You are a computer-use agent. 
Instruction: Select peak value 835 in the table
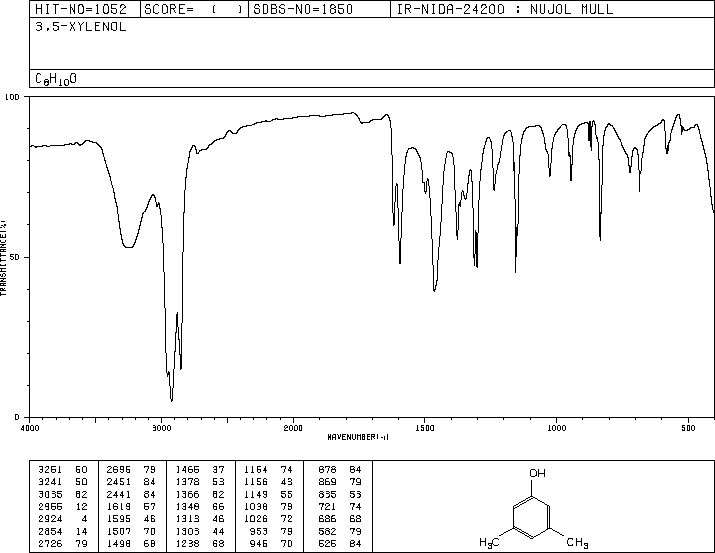click(327, 494)
